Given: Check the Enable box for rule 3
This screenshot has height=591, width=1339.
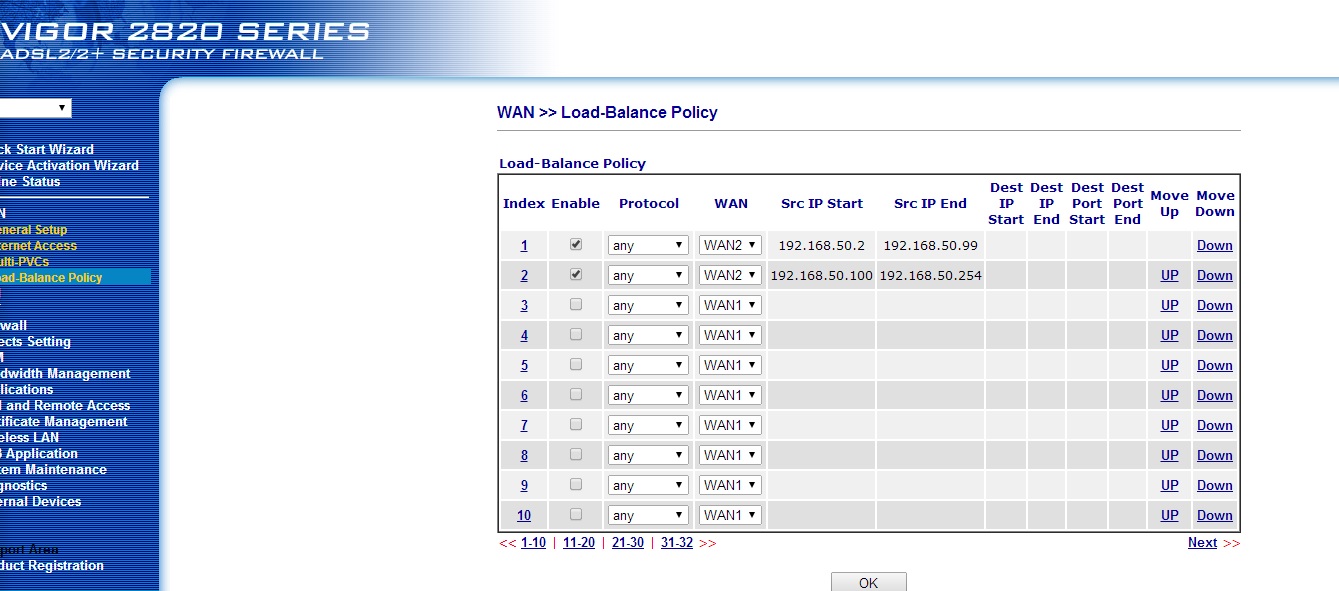Looking at the screenshot, I should [576, 304].
